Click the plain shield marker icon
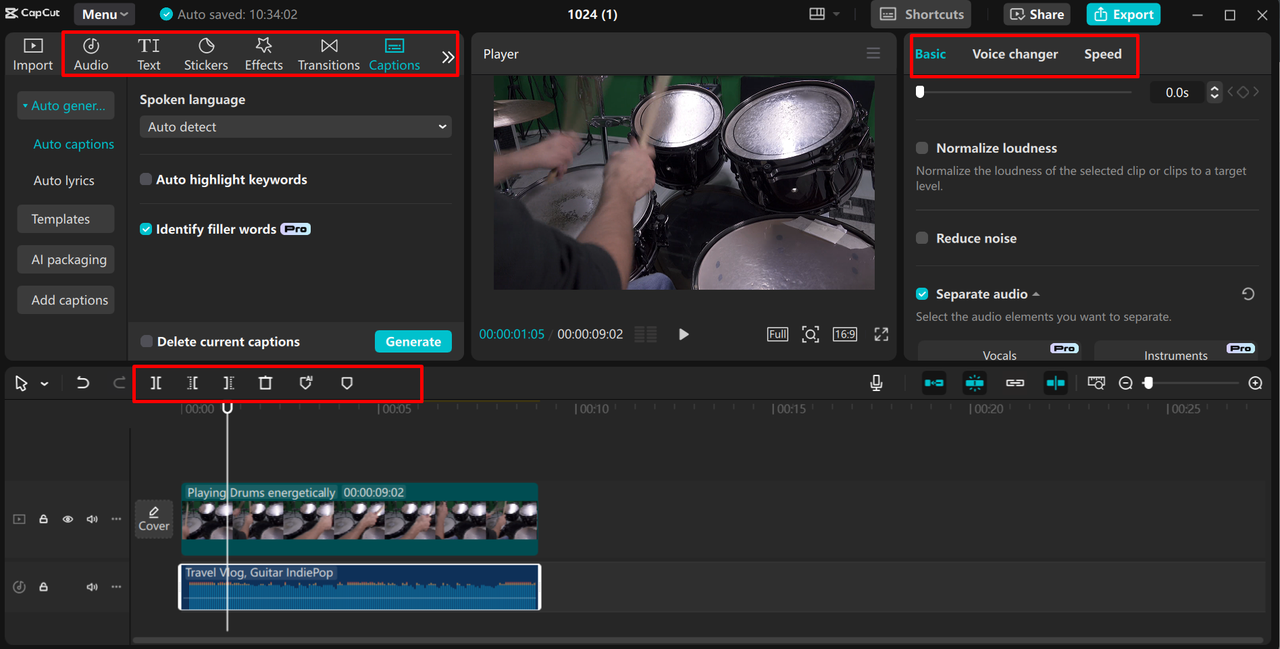The width and height of the screenshot is (1280, 649). pyautogui.click(x=347, y=383)
